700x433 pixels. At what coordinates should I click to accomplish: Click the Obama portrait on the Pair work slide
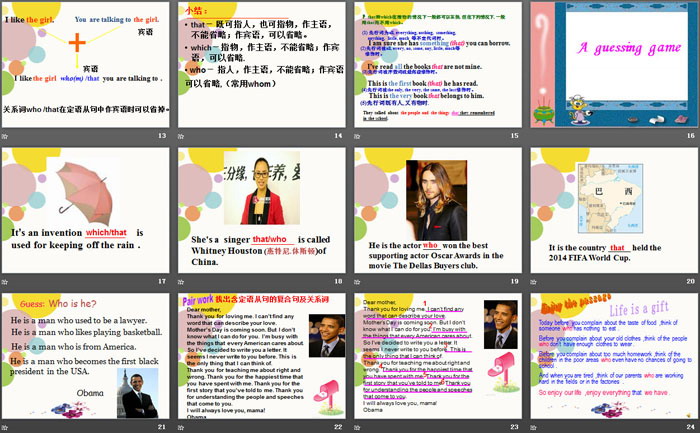point(324,336)
